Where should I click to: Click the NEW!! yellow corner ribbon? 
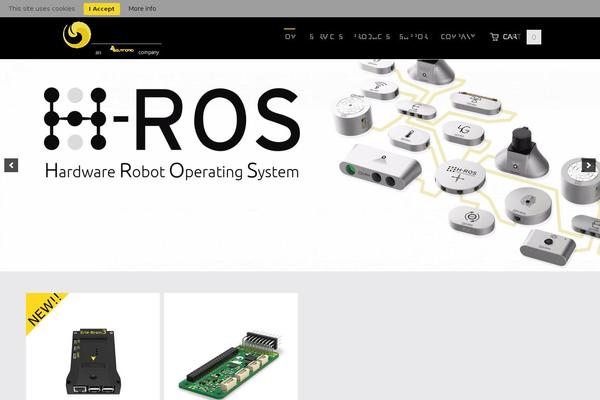[44, 310]
